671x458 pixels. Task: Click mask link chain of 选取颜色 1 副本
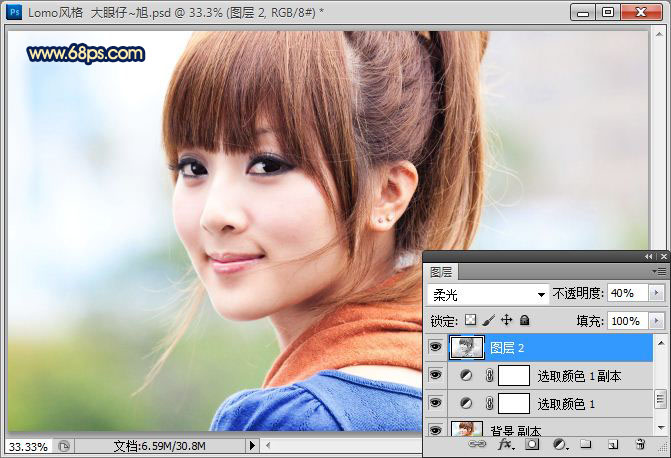click(490, 376)
